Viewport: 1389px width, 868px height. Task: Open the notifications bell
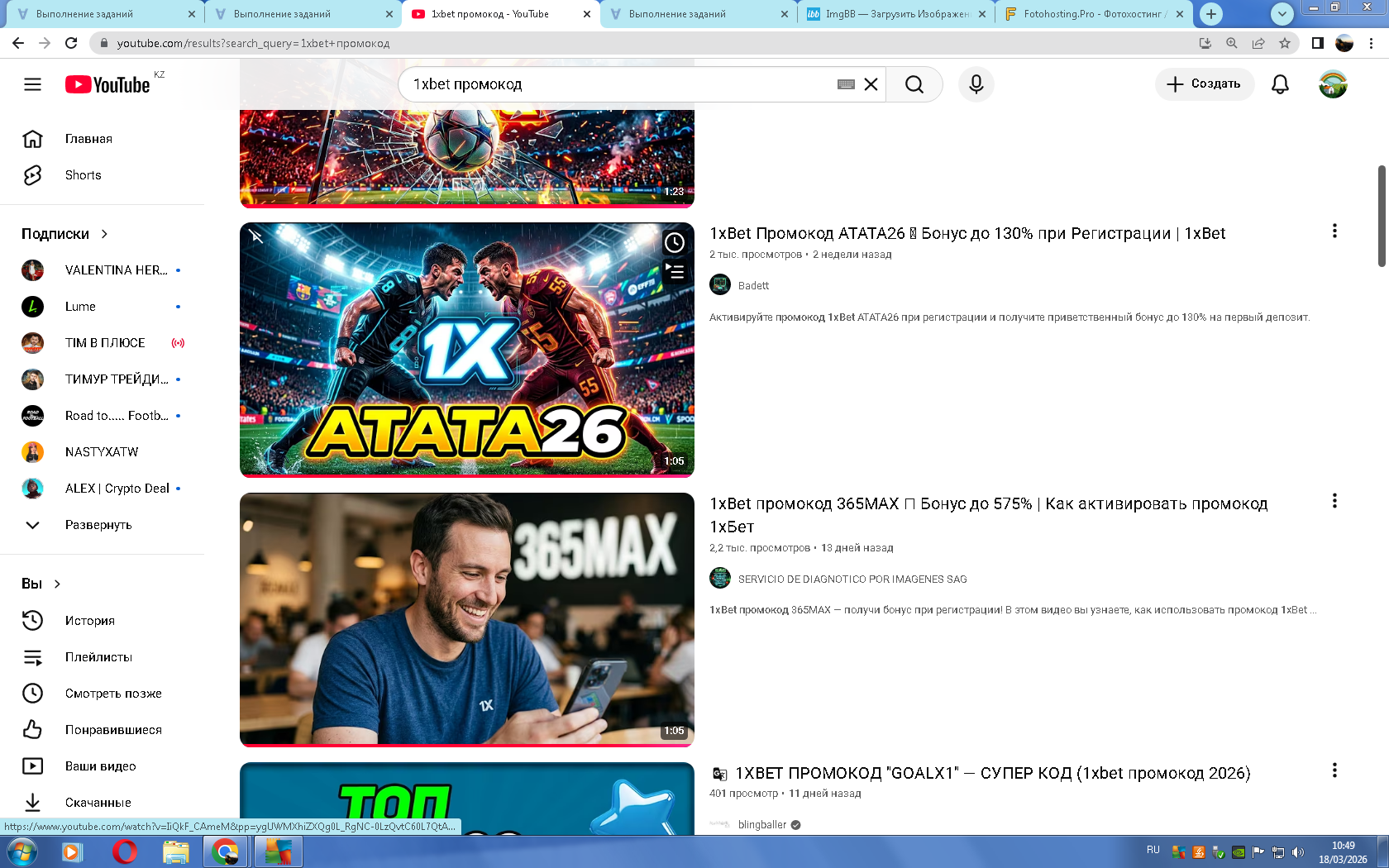coord(1280,84)
